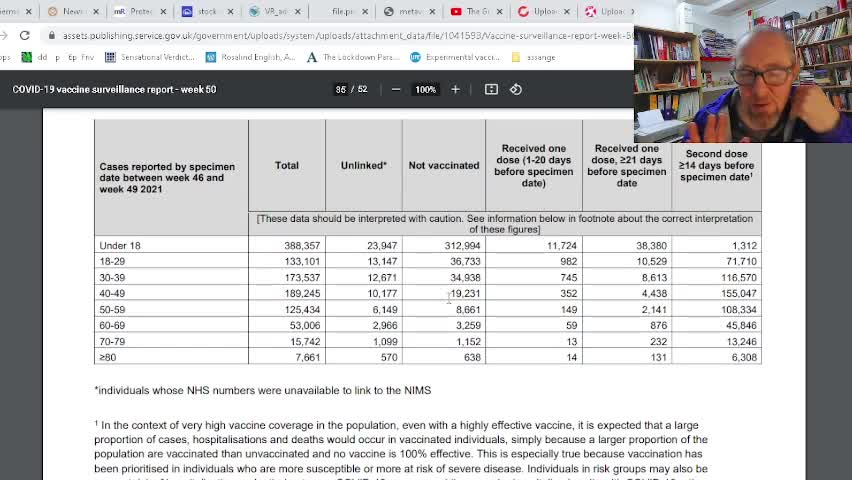This screenshot has width=852, height=480.
Task: Switch to the YouTube 'The Gr' tab
Action: tap(477, 11)
